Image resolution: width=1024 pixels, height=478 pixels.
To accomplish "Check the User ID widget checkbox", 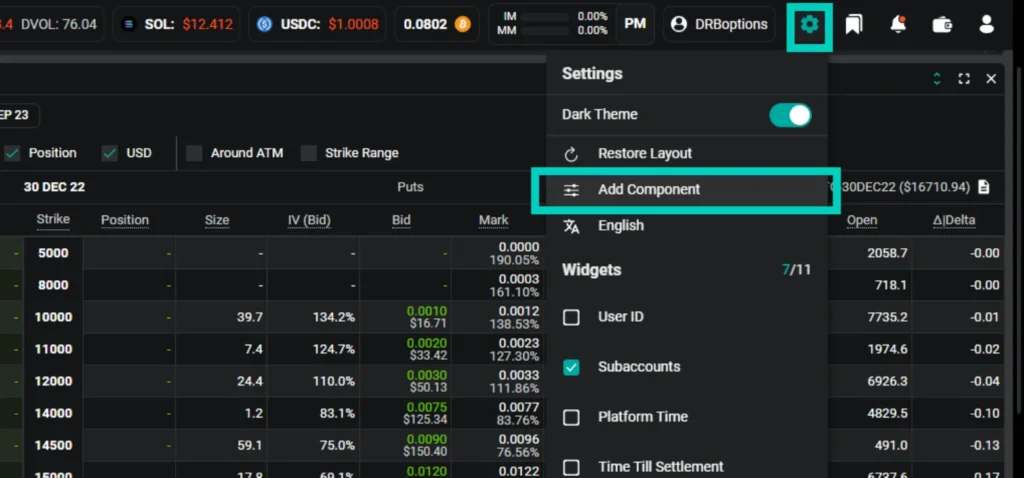I will coord(572,317).
